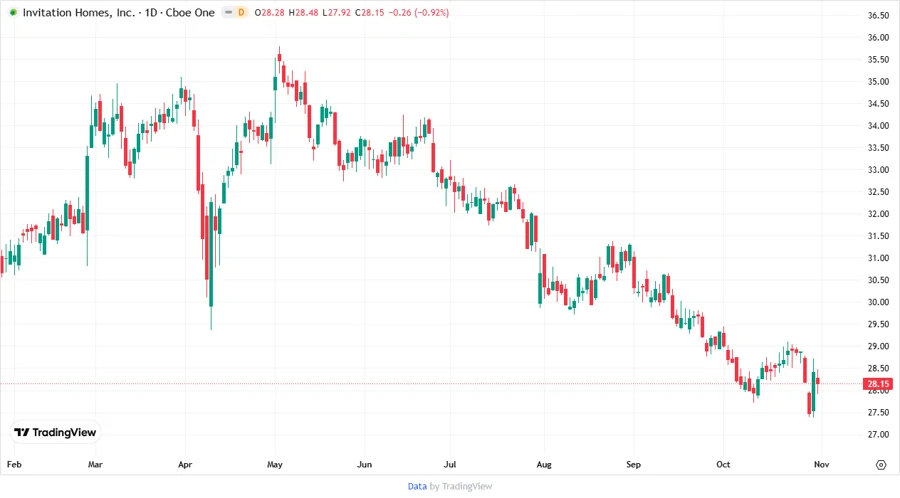Screen dimensions: 900x498
Task: Click the Oct label on time axis
Action: point(723,464)
